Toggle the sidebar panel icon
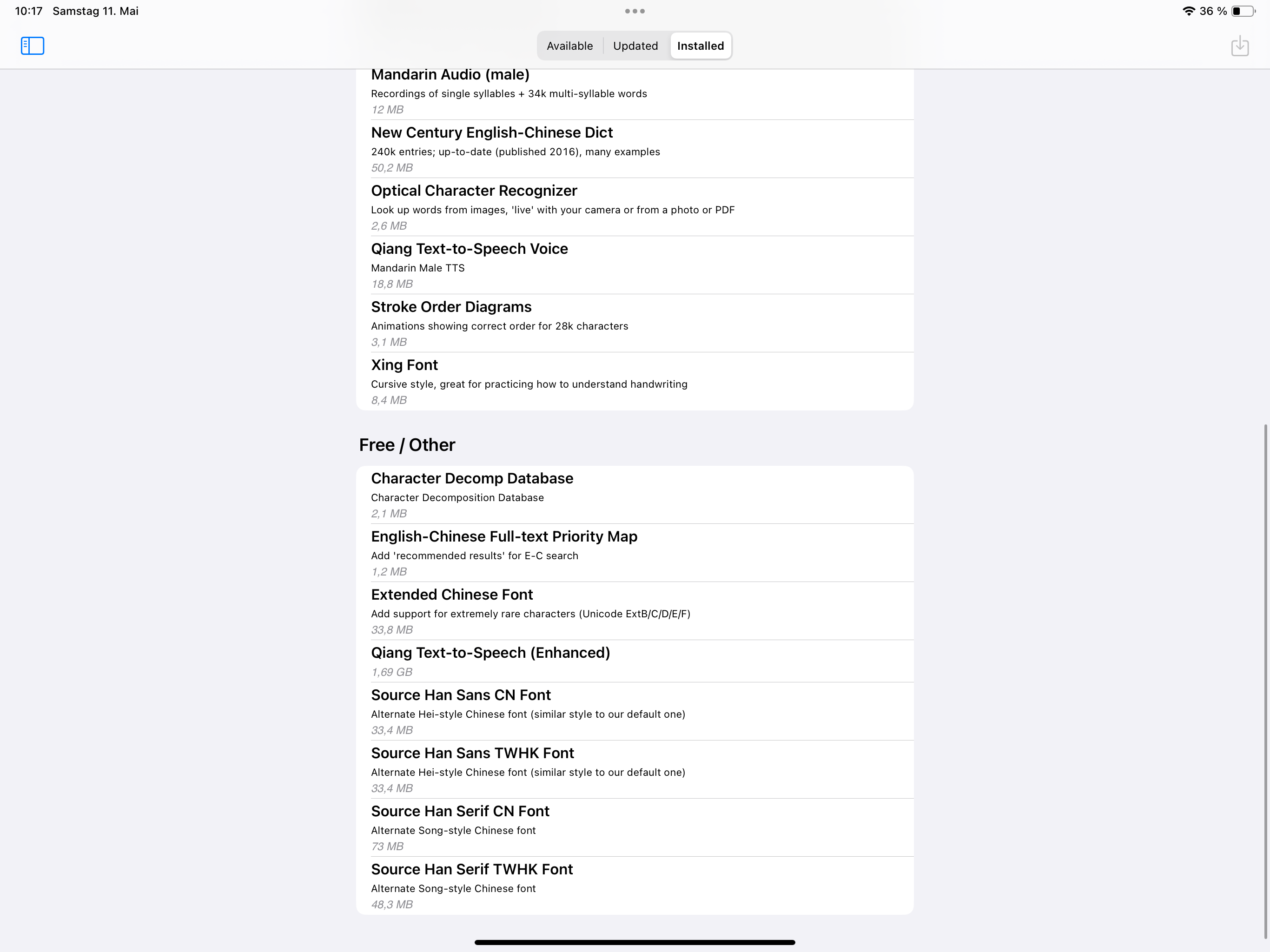The width and height of the screenshot is (1270, 952). [x=32, y=46]
